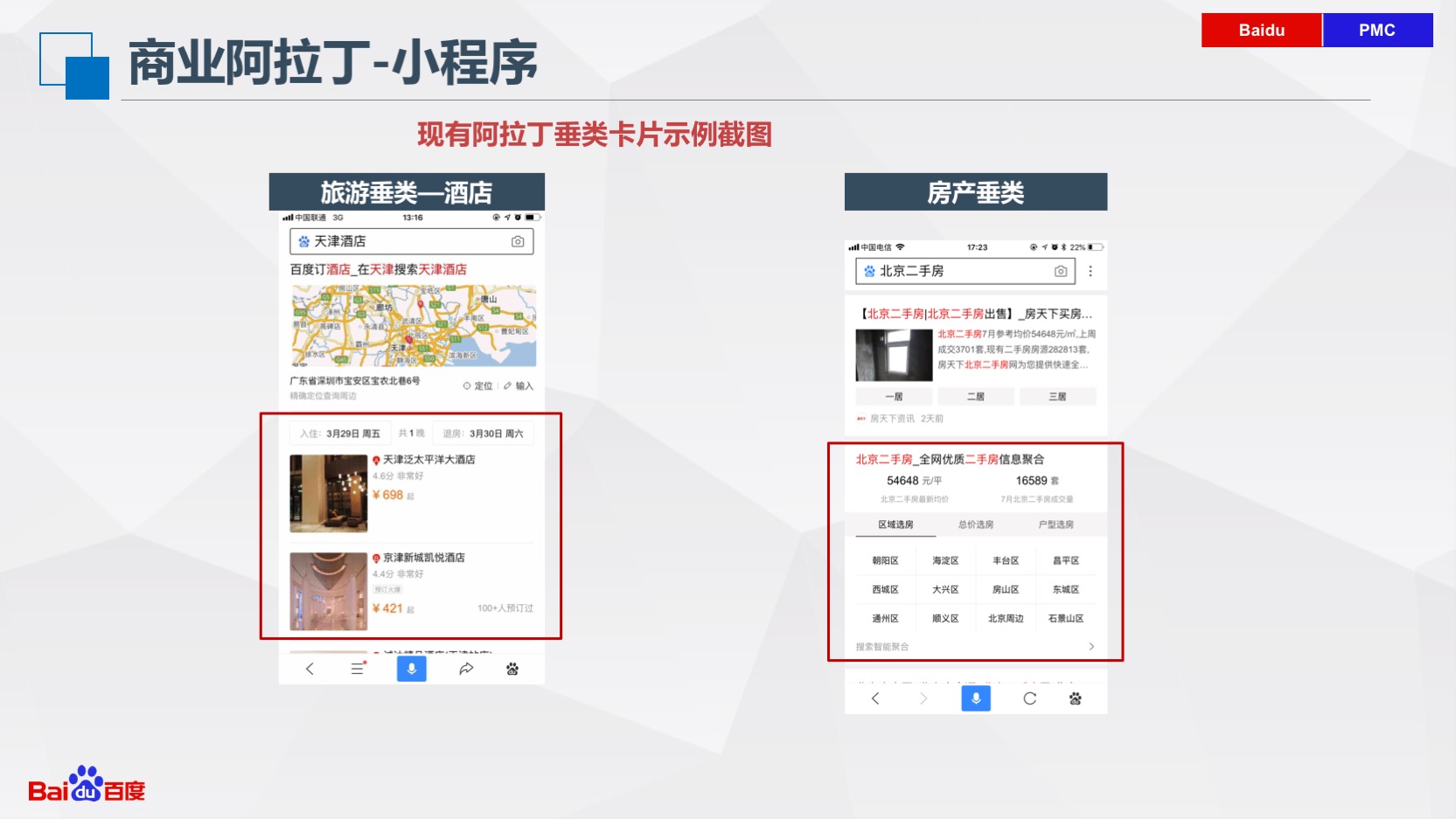Tap 大兴区 district cell
1456x819 pixels.
point(945,589)
